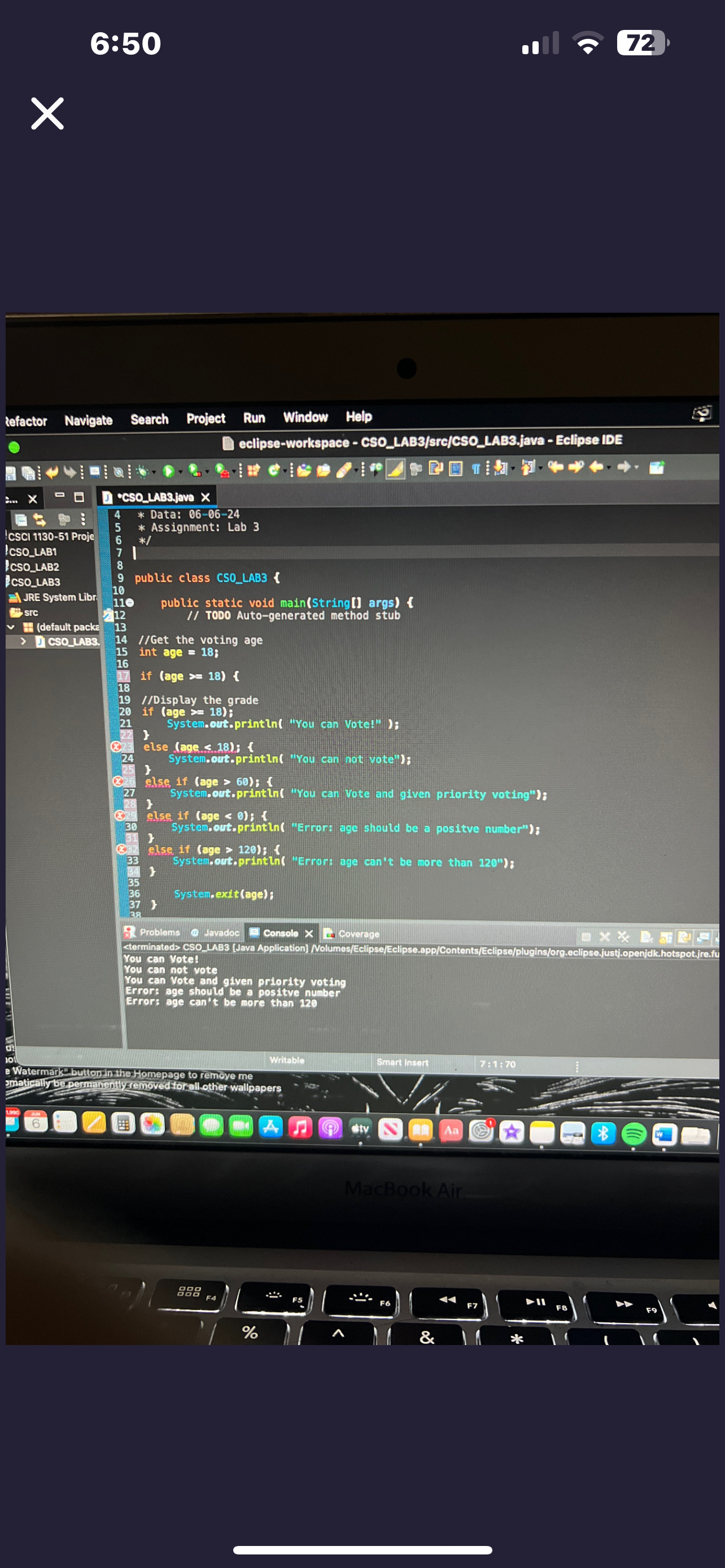Viewport: 725px width, 1568px height.
Task: Select CSO_LAB2 project in Package Explorer
Action: [x=34, y=567]
